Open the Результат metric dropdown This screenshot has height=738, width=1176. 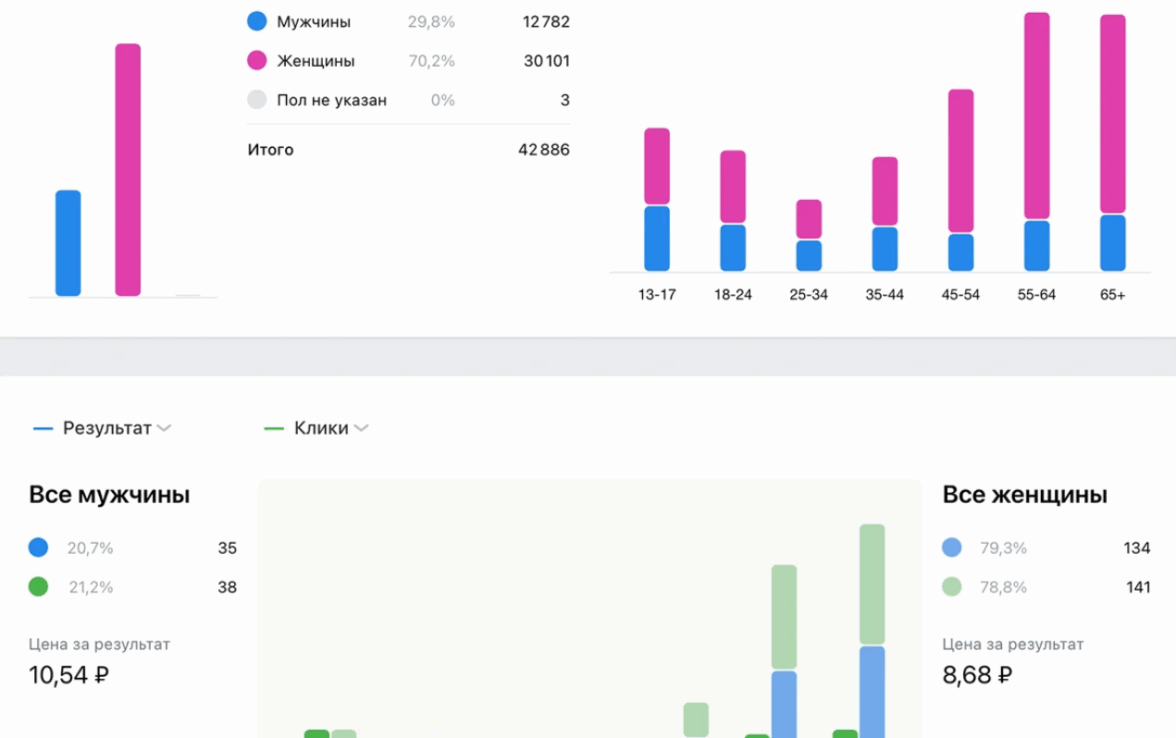tap(102, 428)
